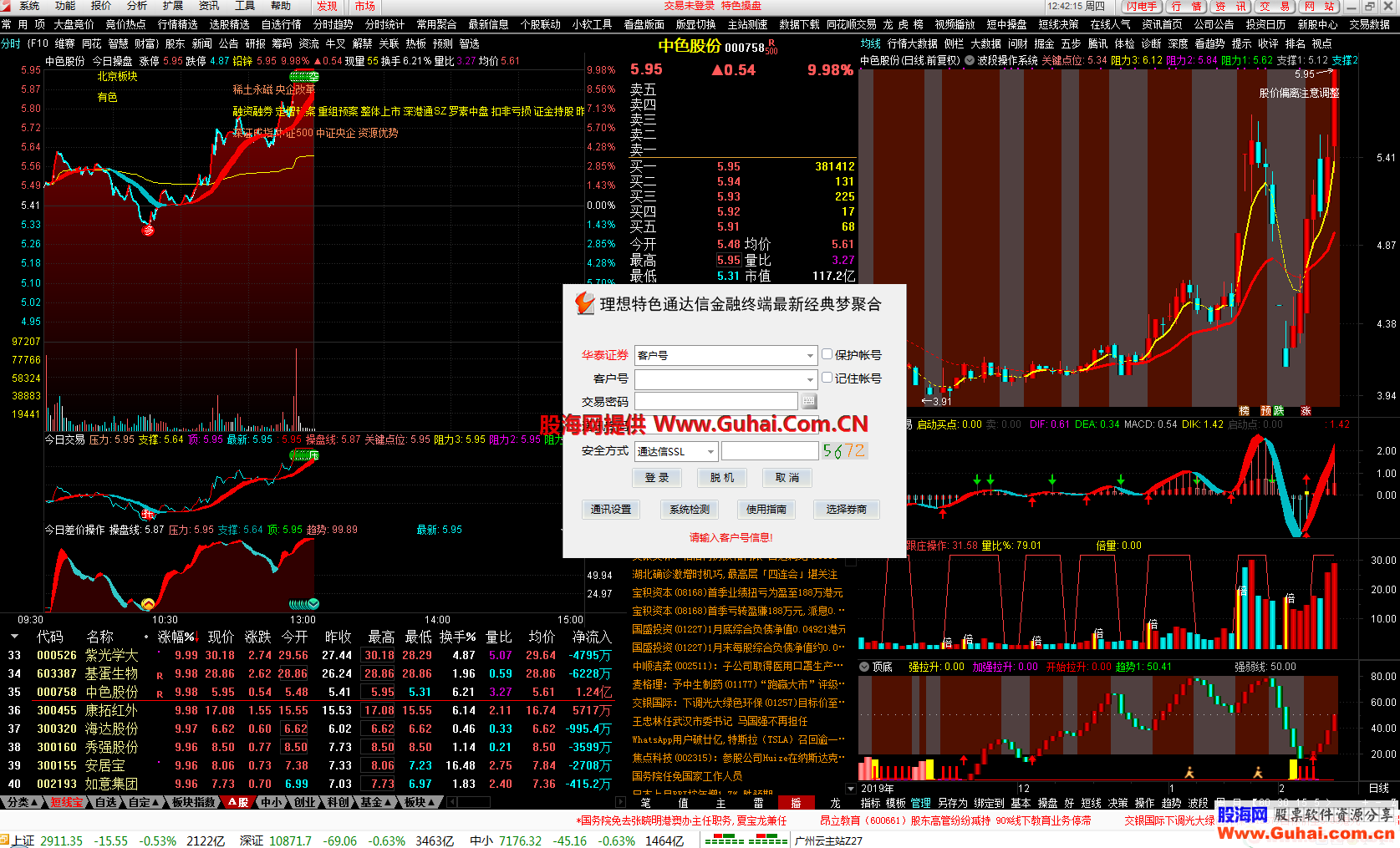Open 龙虎榜 in the toolbar
The image size is (1400, 848).
[x=904, y=24]
